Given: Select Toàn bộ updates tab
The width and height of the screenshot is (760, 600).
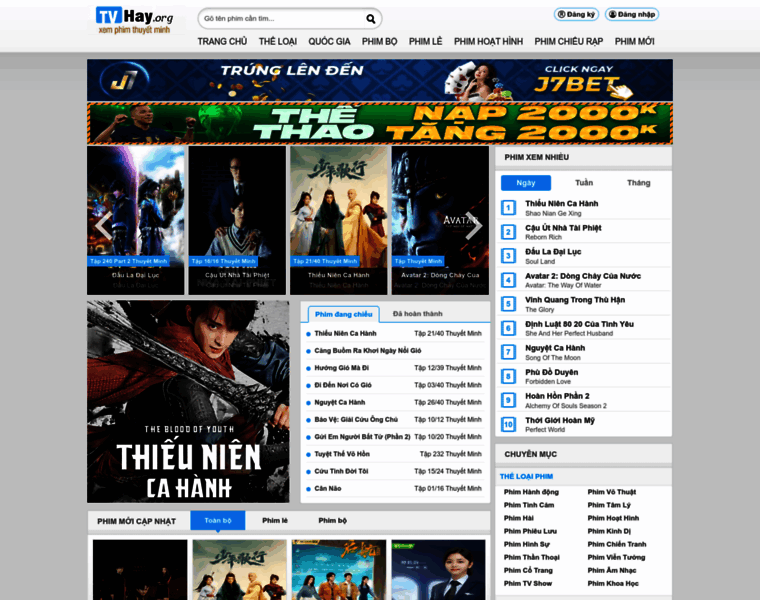Looking at the screenshot, I should coord(218,521).
